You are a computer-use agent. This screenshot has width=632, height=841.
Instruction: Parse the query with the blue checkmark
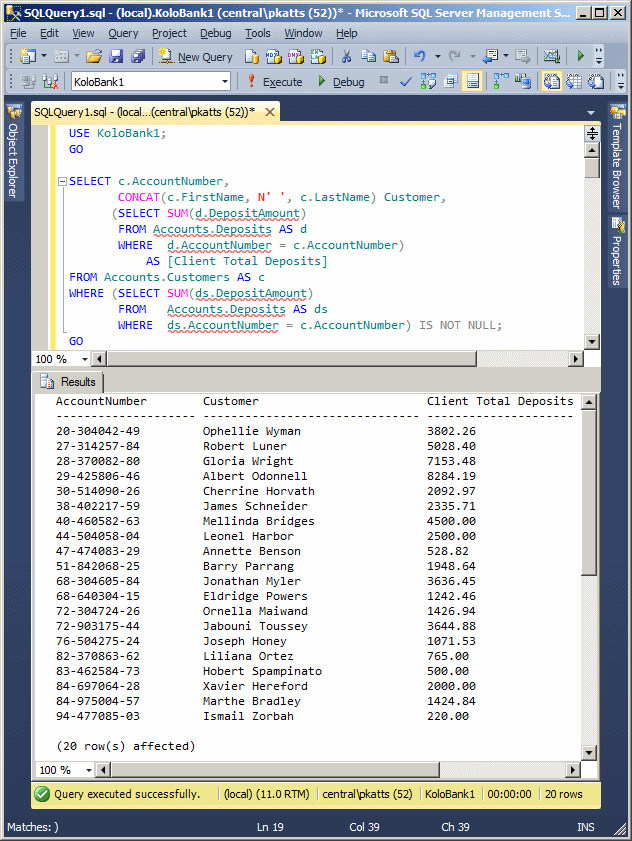click(x=406, y=82)
